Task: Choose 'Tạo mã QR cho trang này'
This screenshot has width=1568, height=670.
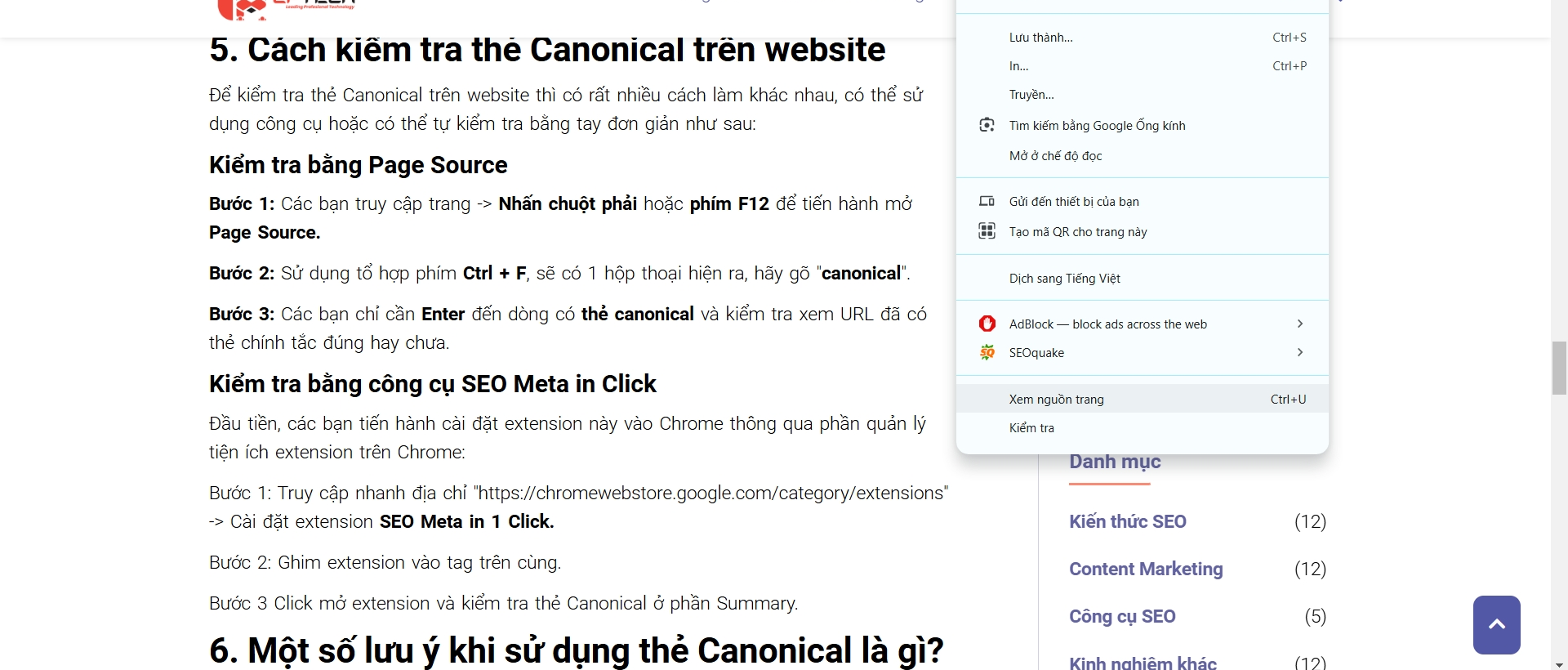Action: 1143,231
